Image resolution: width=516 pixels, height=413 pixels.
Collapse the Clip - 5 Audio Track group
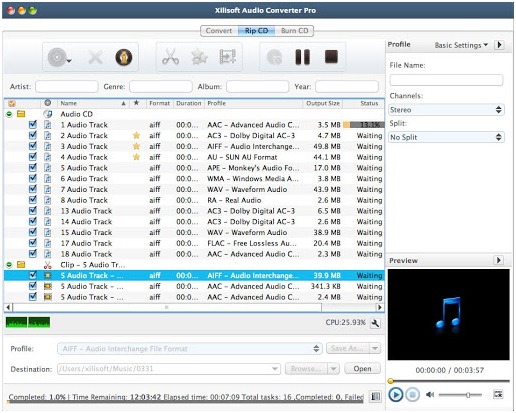tap(9, 265)
